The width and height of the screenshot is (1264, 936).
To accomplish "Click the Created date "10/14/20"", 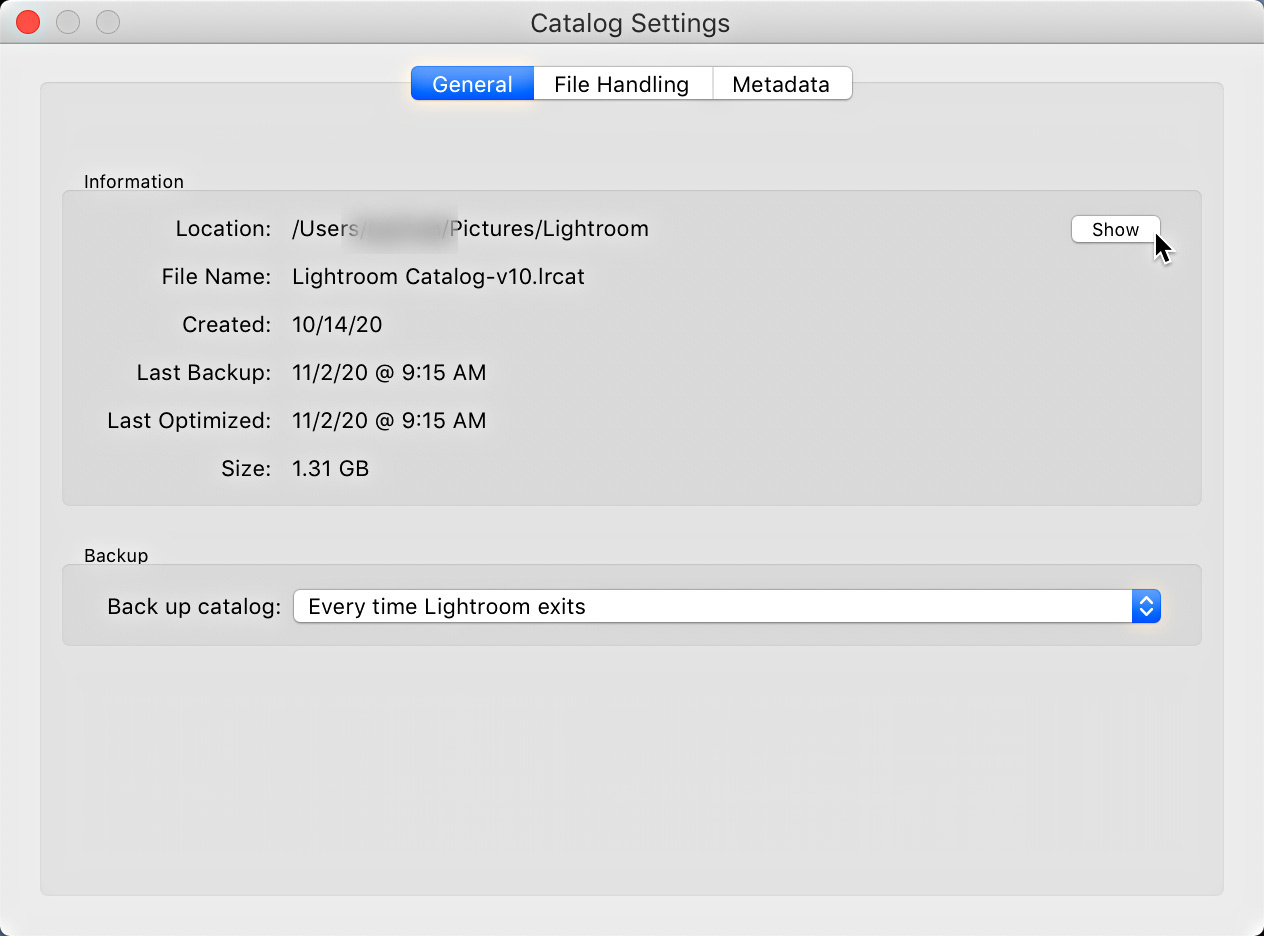I will 337,324.
